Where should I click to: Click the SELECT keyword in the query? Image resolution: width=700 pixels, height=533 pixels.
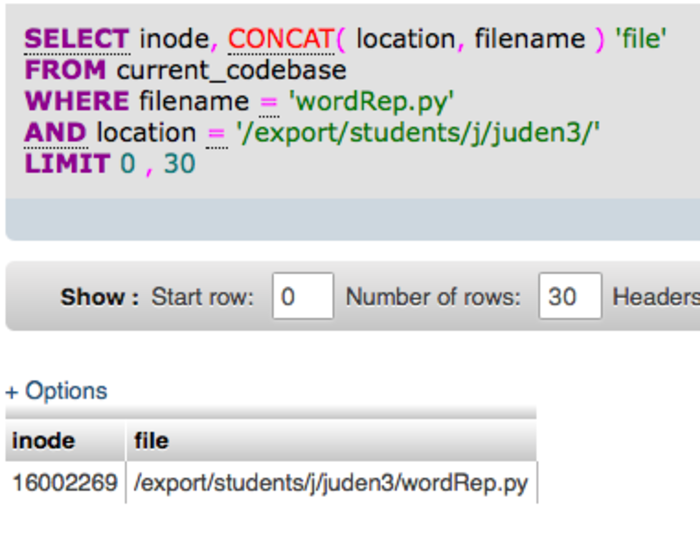click(77, 39)
